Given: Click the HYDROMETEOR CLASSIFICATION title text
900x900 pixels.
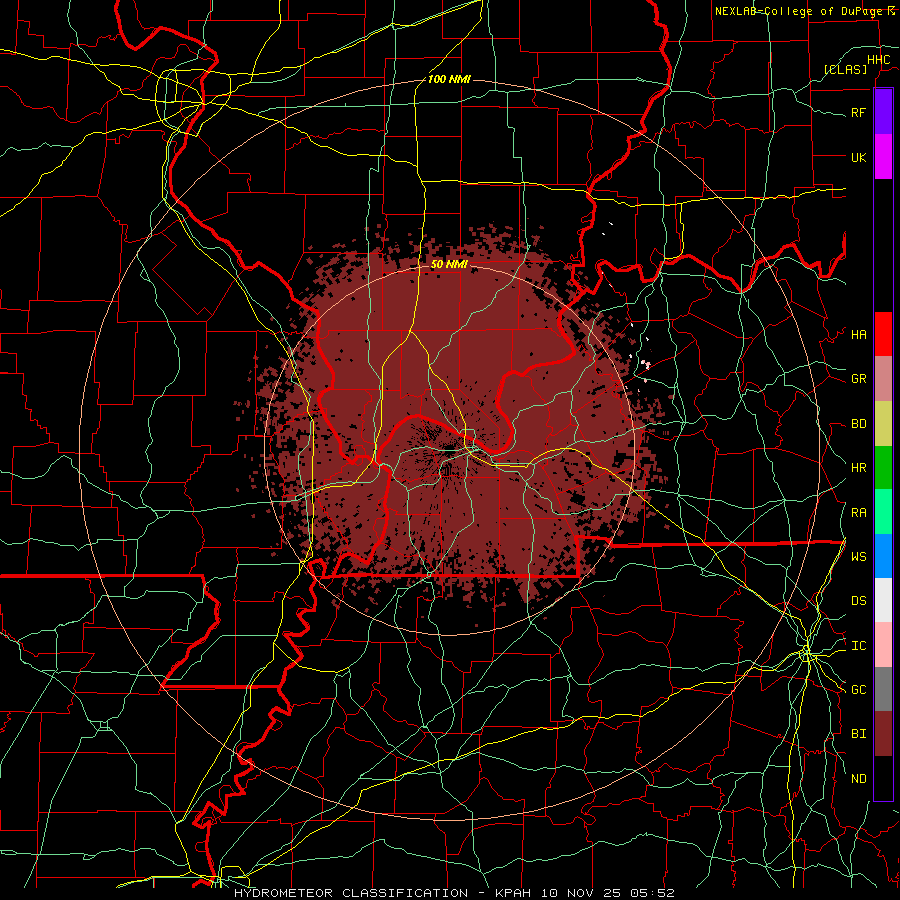Looking at the screenshot, I should (351, 893).
